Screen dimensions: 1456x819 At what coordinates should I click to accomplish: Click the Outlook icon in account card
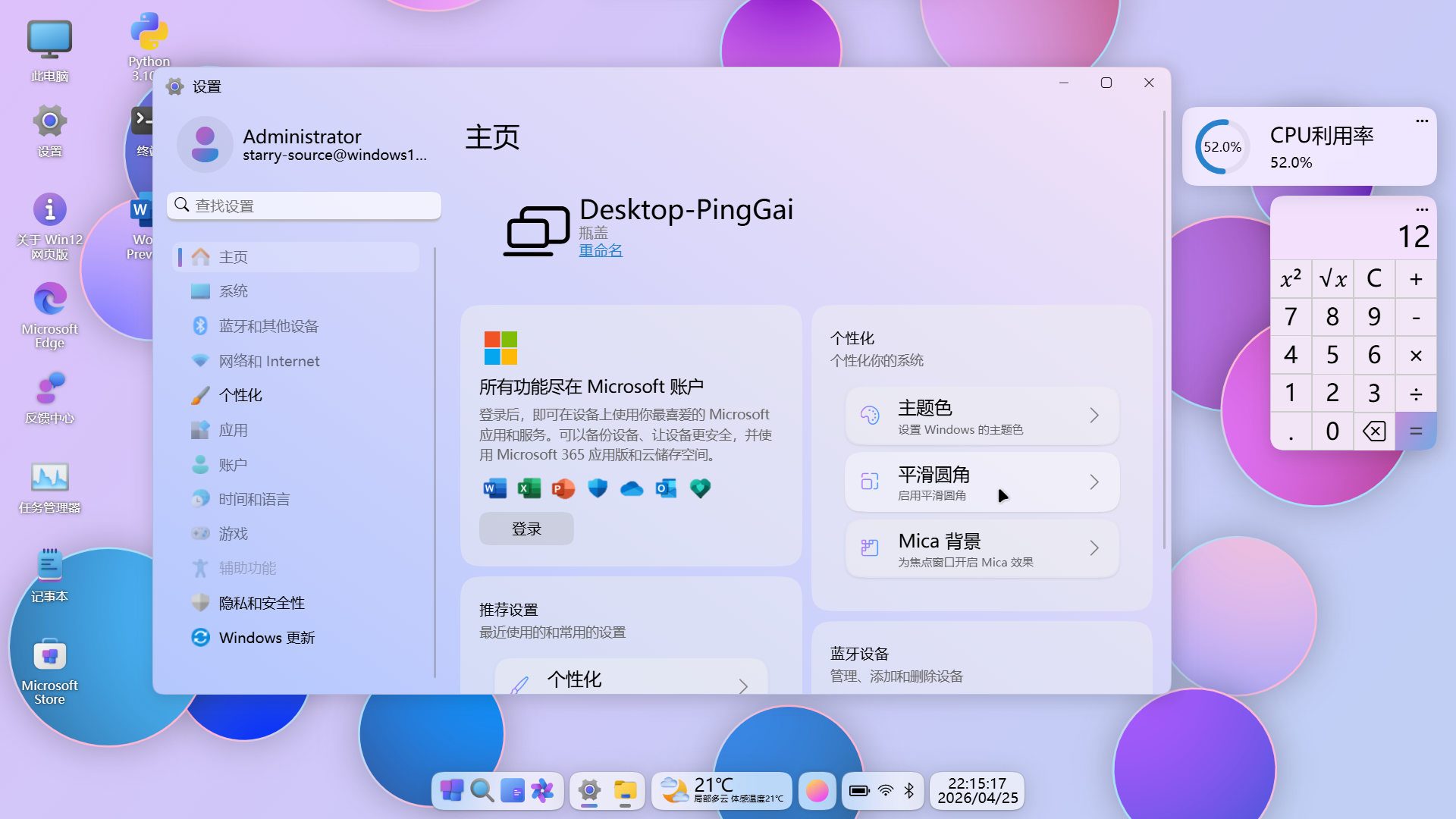[x=666, y=488]
